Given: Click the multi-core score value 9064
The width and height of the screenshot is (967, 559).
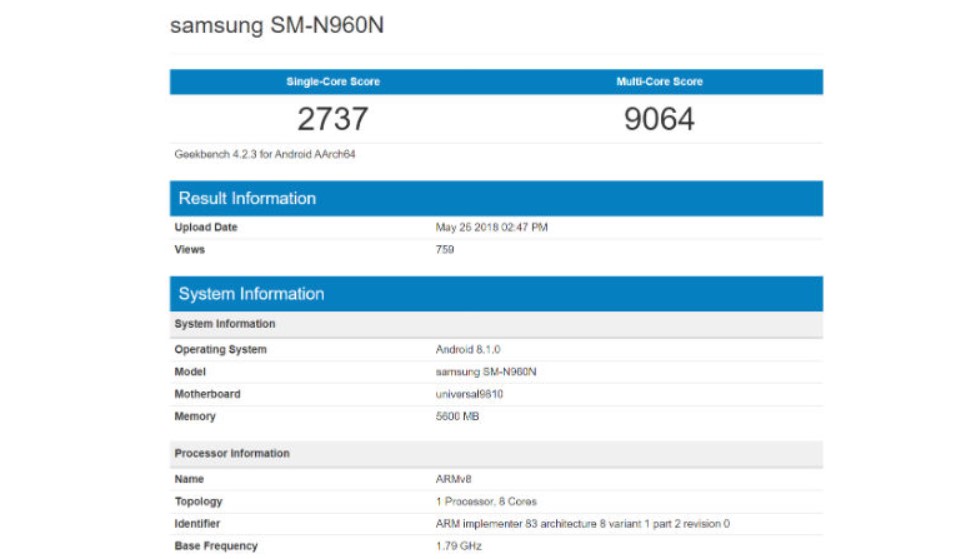Looking at the screenshot, I should pos(659,118).
